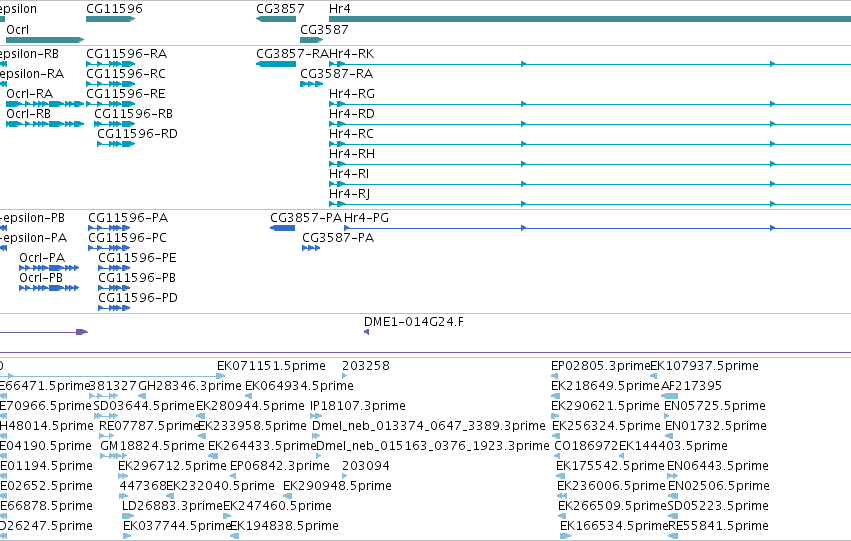Select the Hr4-RJ transcript label
This screenshot has height=541, width=851.
(350, 194)
